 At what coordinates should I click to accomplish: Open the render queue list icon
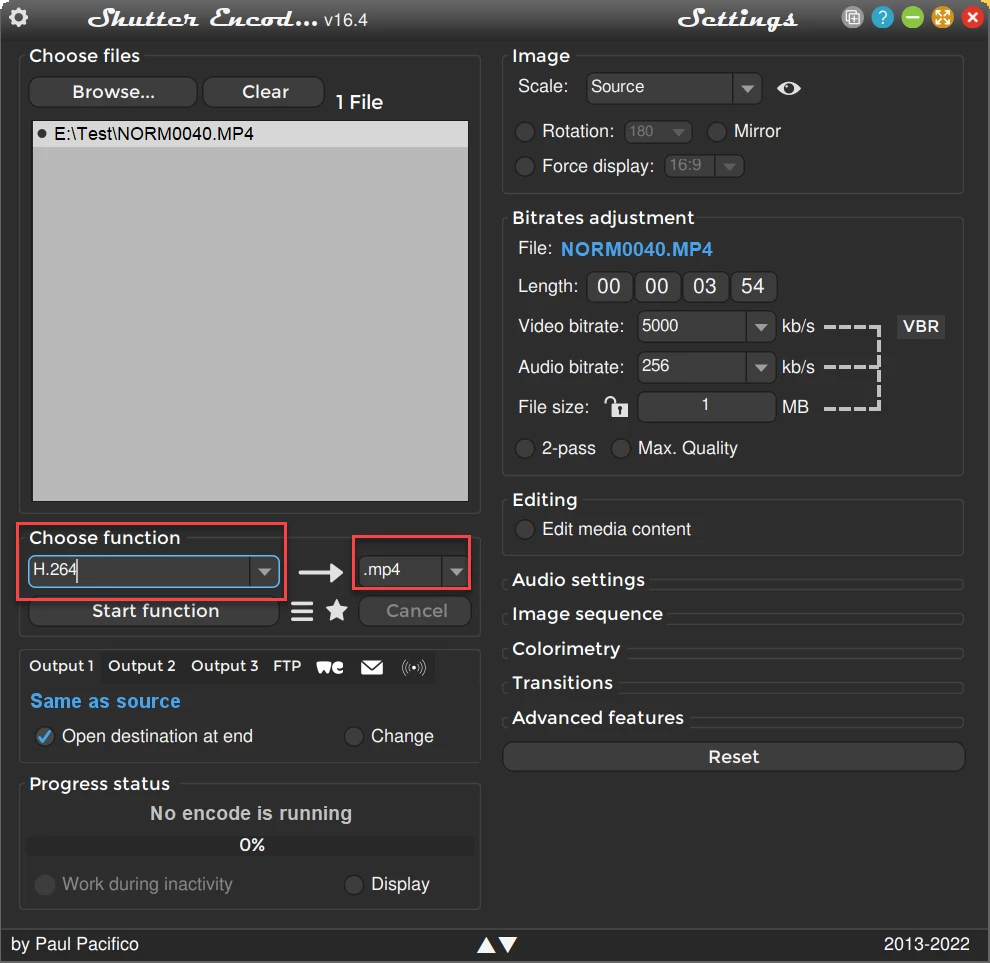click(x=302, y=611)
